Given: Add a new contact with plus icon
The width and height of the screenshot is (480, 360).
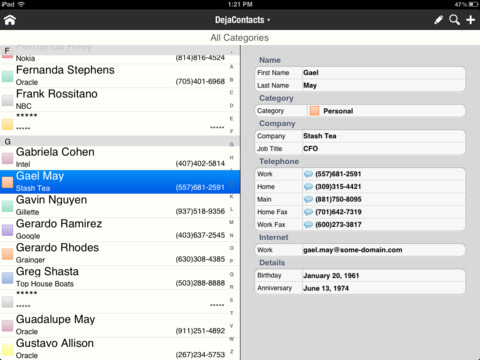Looking at the screenshot, I should click(x=470, y=20).
